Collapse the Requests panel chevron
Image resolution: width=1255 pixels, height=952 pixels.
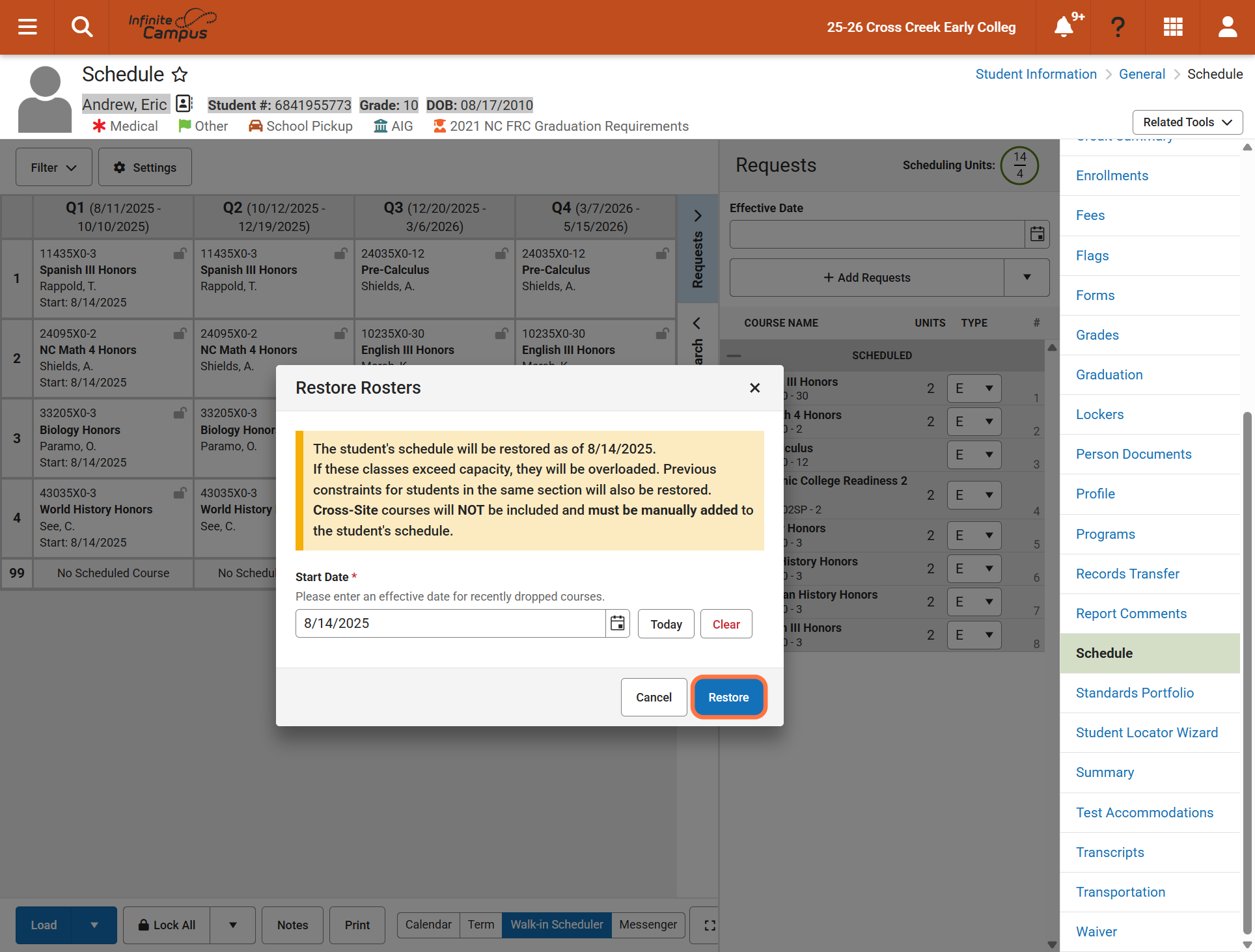[698, 215]
